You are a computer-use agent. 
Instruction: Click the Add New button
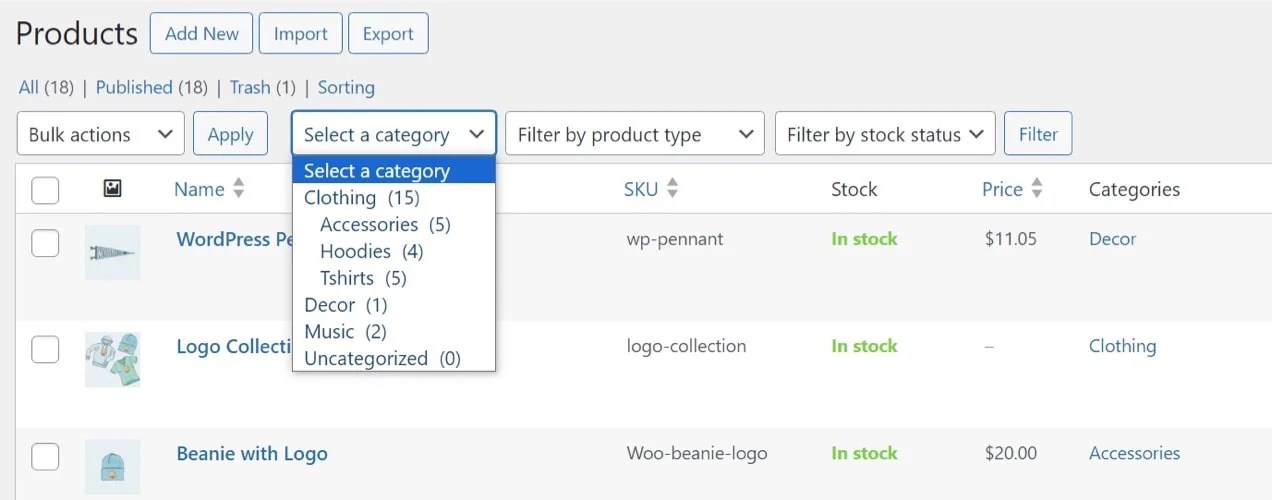[x=201, y=33]
